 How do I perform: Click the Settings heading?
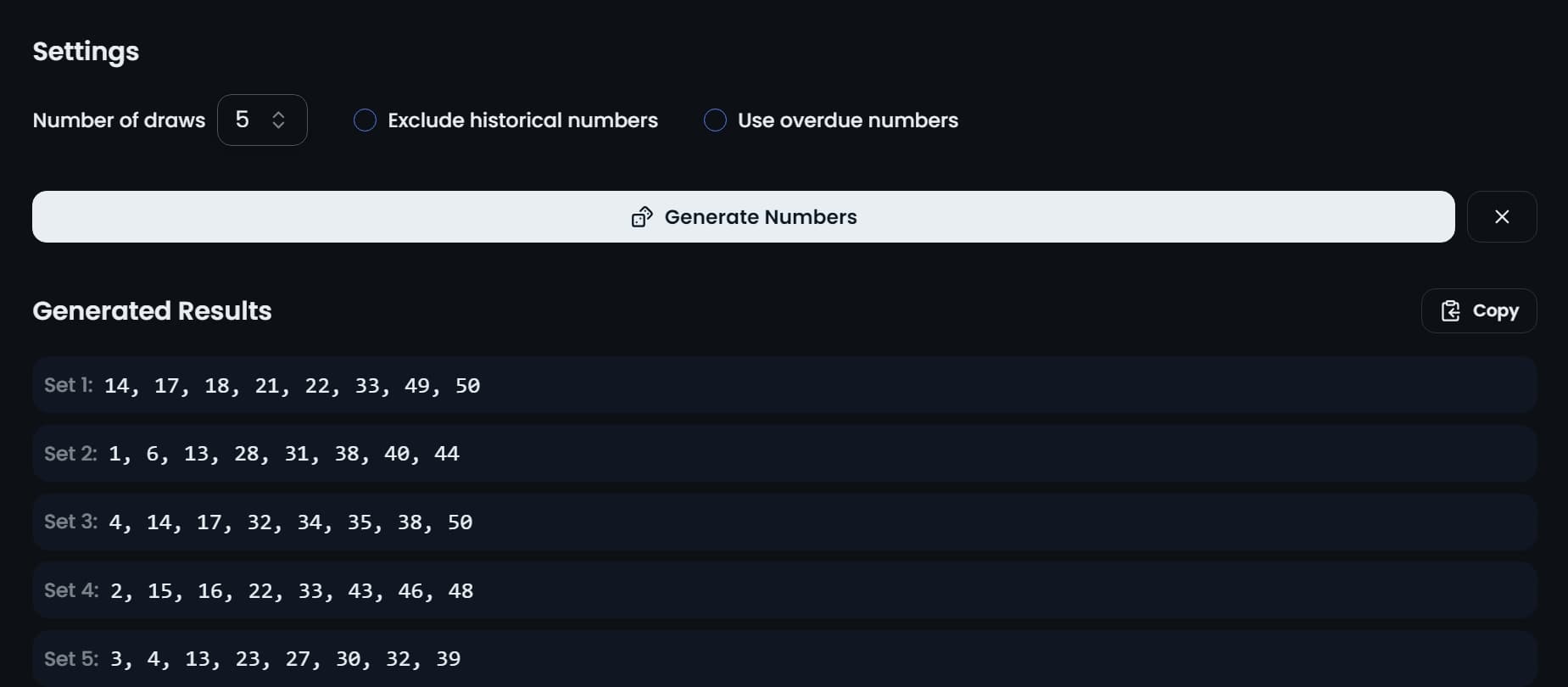point(86,52)
